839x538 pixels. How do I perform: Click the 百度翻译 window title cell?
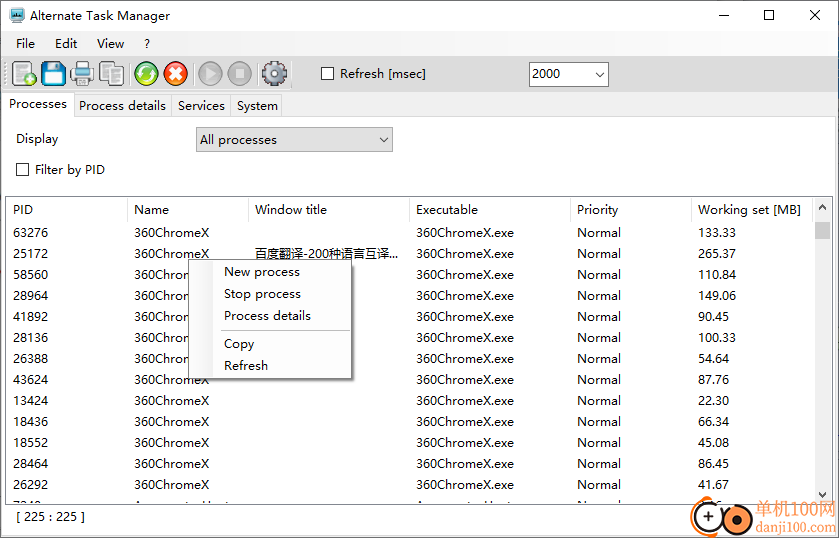click(x=326, y=254)
